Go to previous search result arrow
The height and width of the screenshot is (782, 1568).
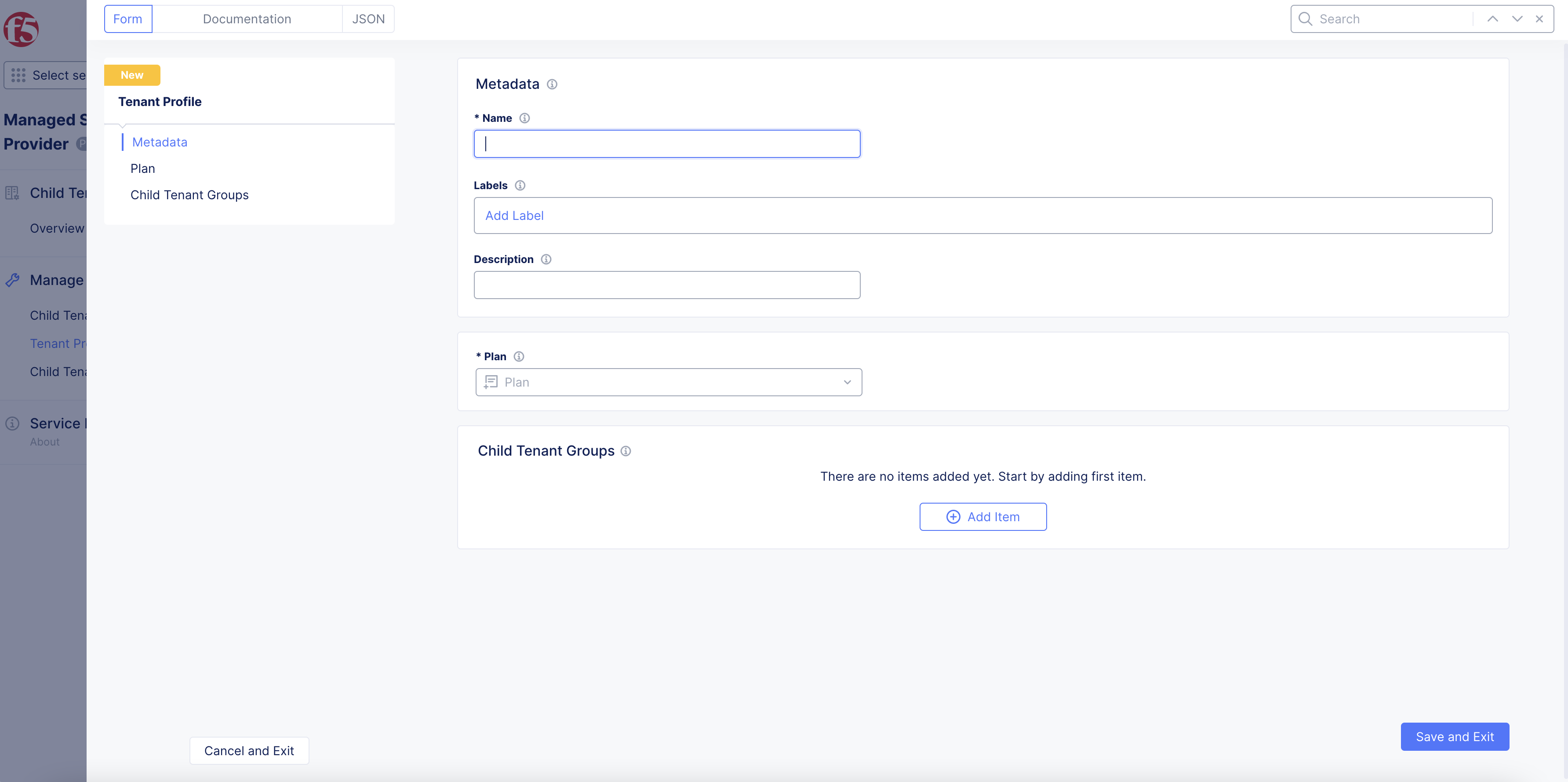tap(1492, 19)
